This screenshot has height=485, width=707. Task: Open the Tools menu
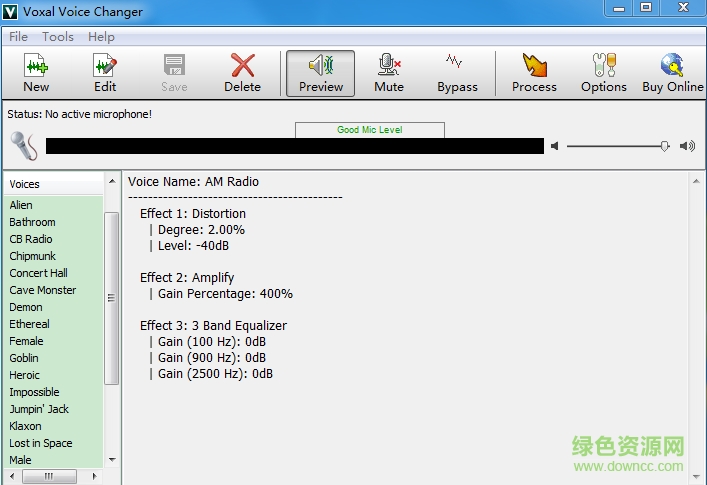click(58, 37)
